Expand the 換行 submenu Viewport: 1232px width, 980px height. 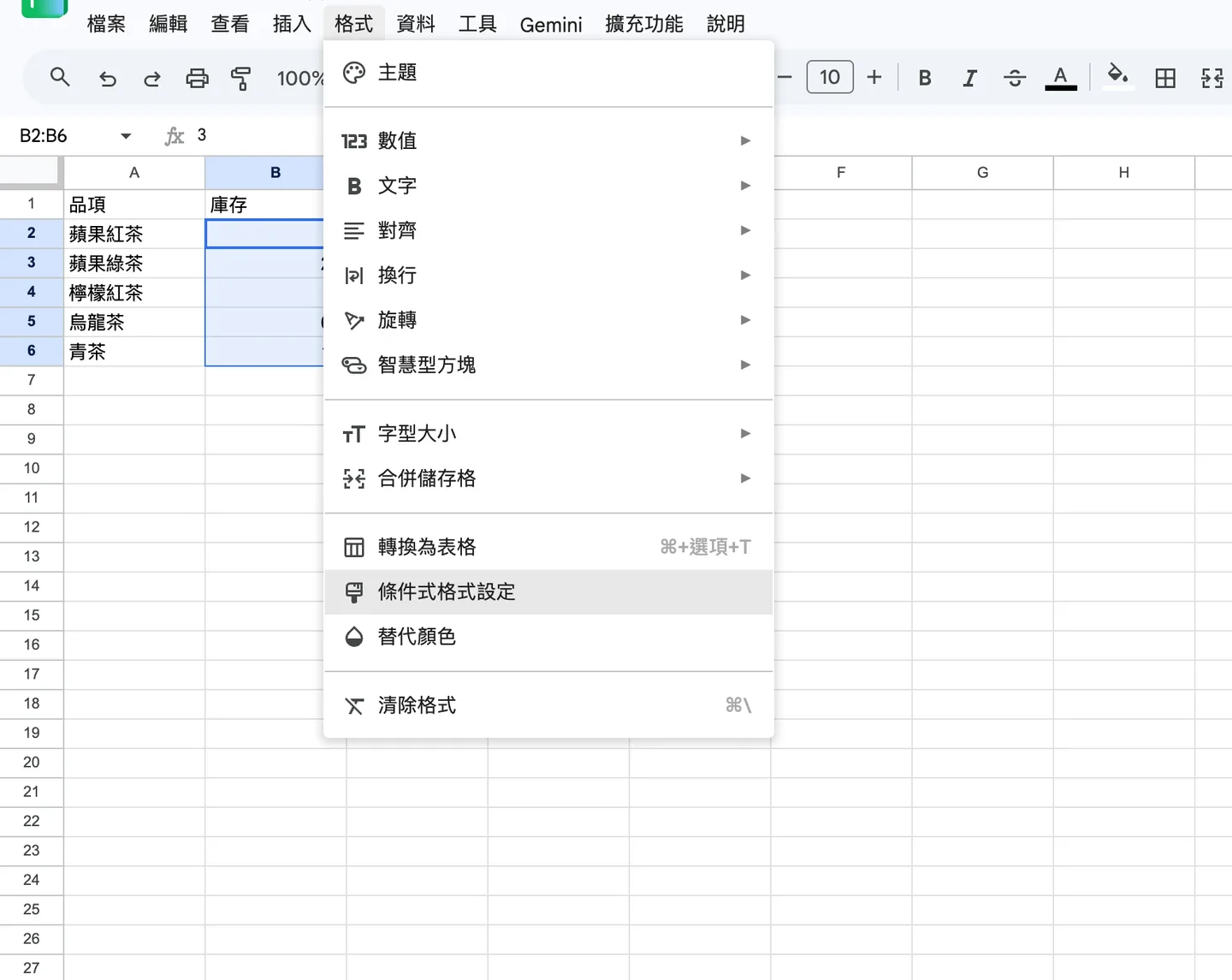(548, 275)
